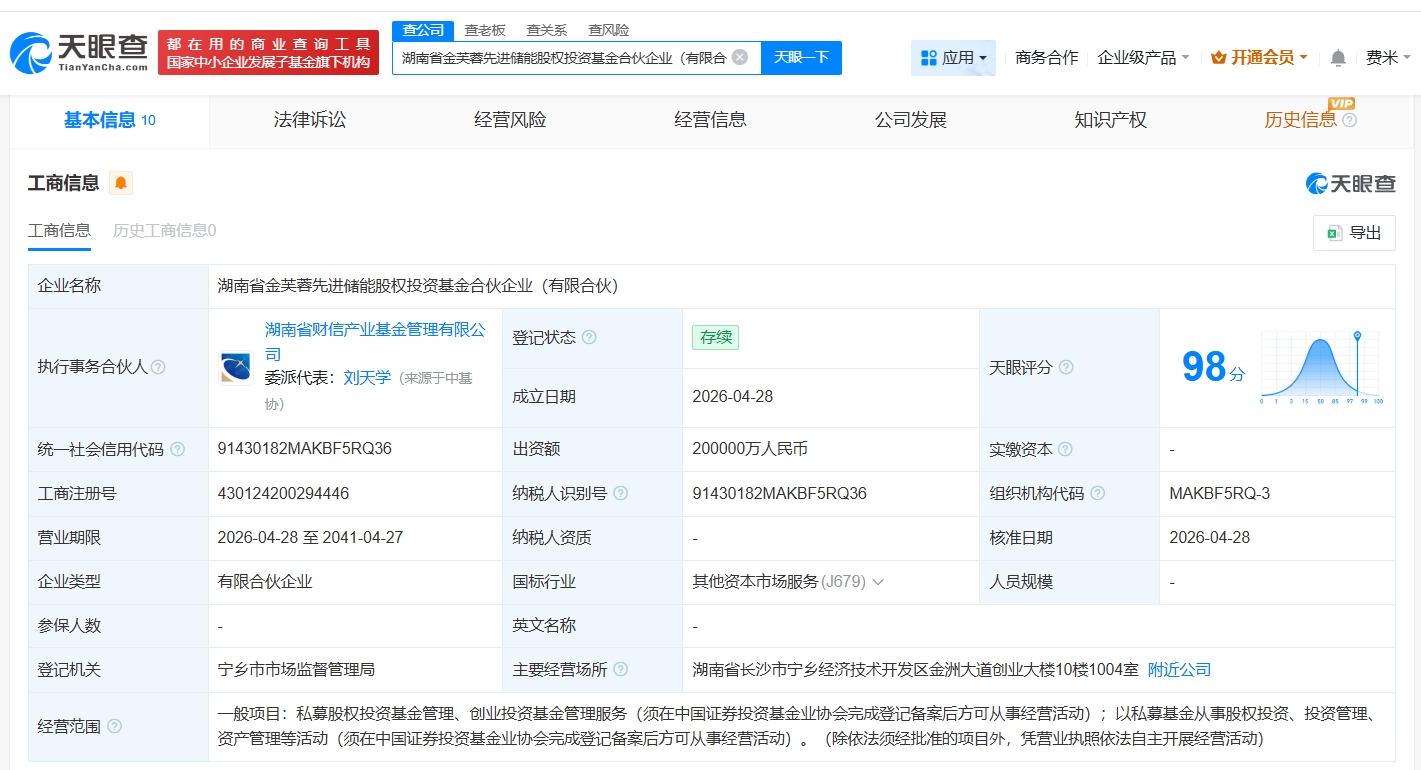This screenshot has height=770, width=1421.
Task: Open the 刘天学 representative link
Action: coord(367,378)
